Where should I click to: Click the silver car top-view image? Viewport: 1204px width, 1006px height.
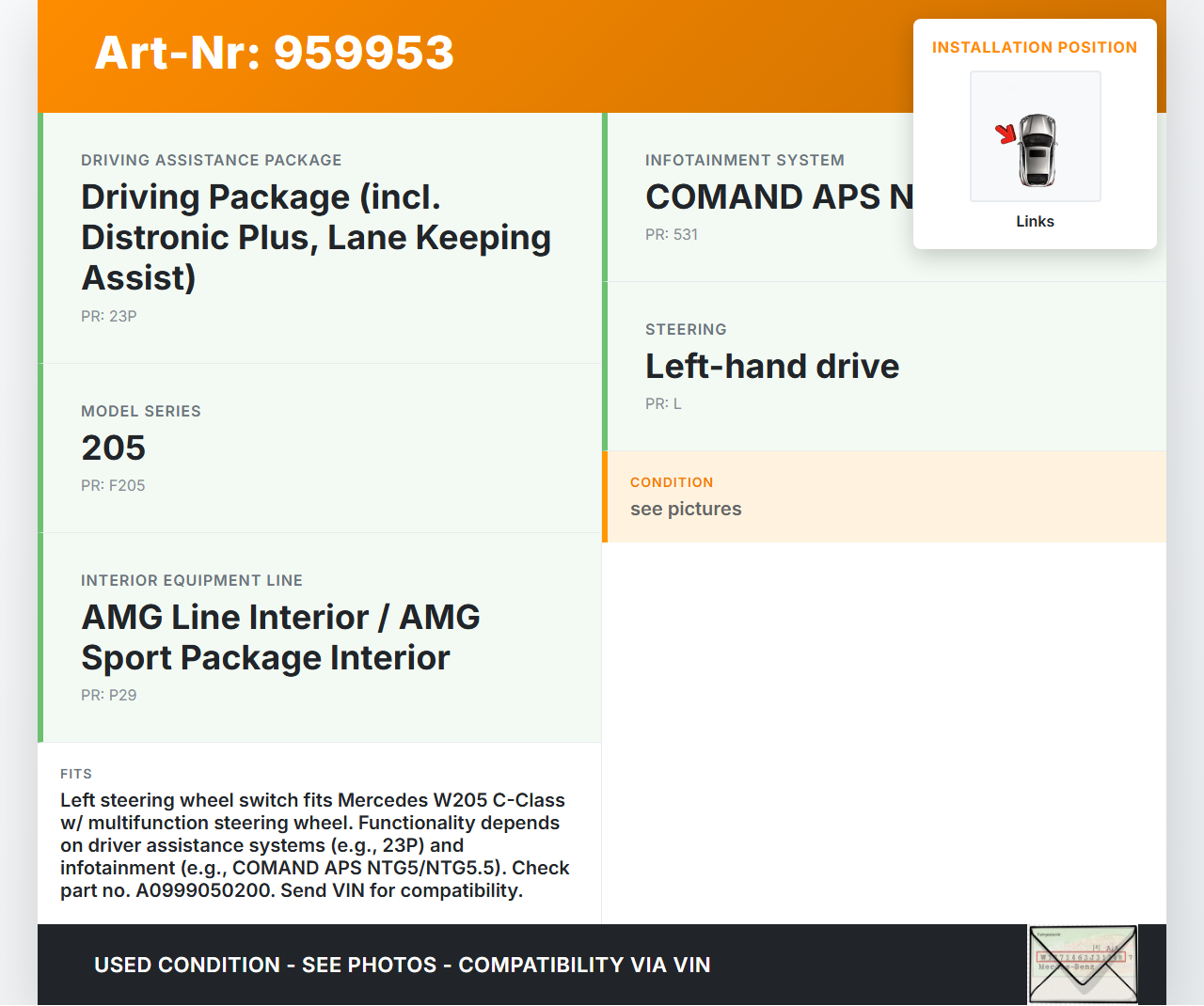[x=1038, y=149]
